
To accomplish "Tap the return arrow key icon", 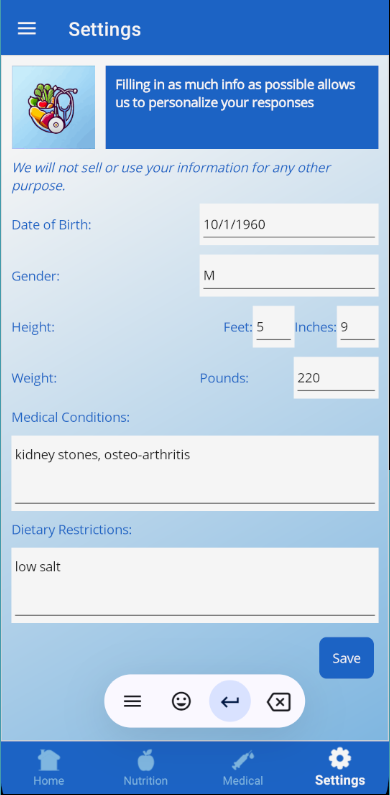I will click(230, 701).
